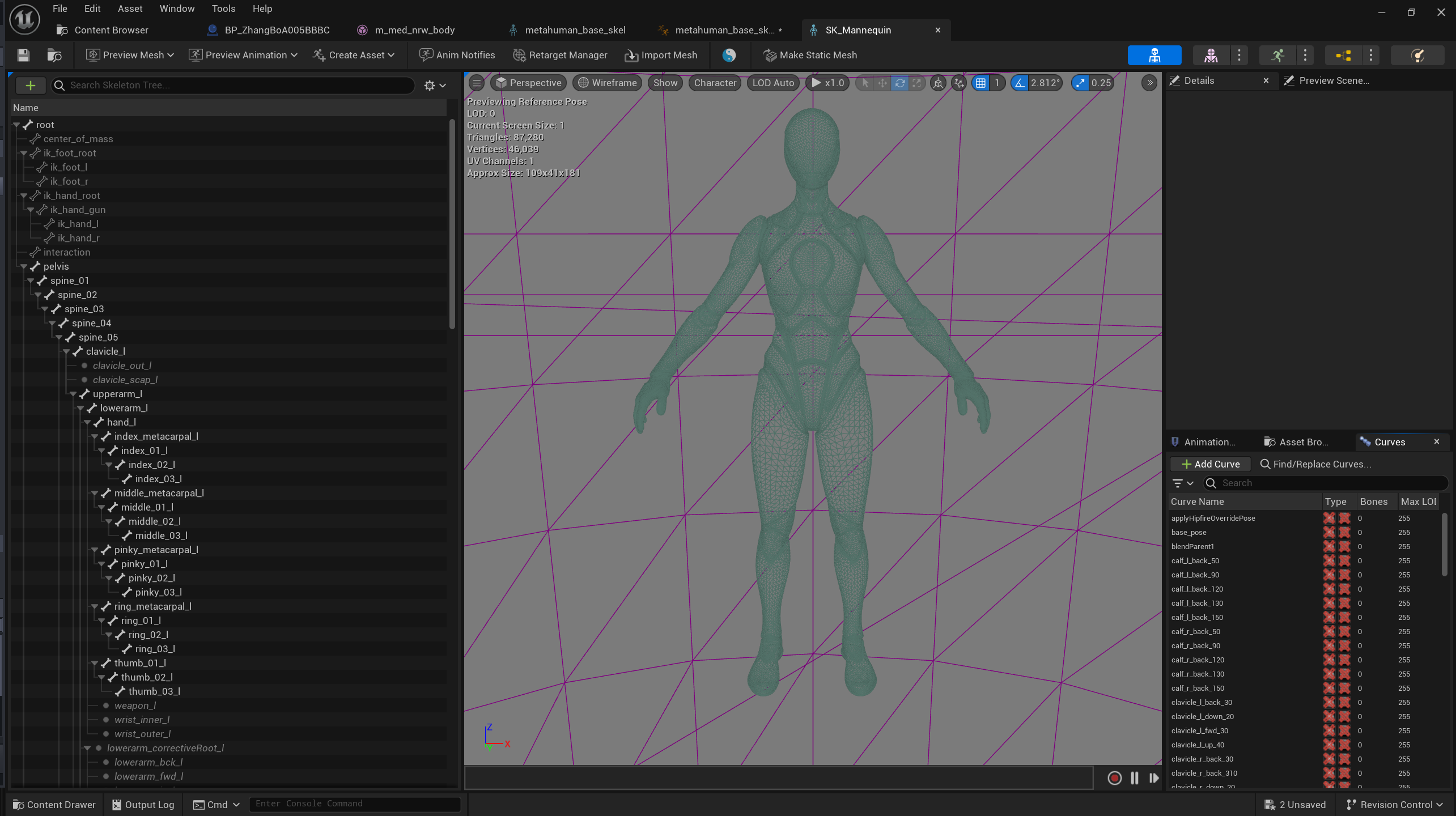Open the Preview Mesh dropdown
The height and width of the screenshot is (816, 1456).
pos(130,55)
